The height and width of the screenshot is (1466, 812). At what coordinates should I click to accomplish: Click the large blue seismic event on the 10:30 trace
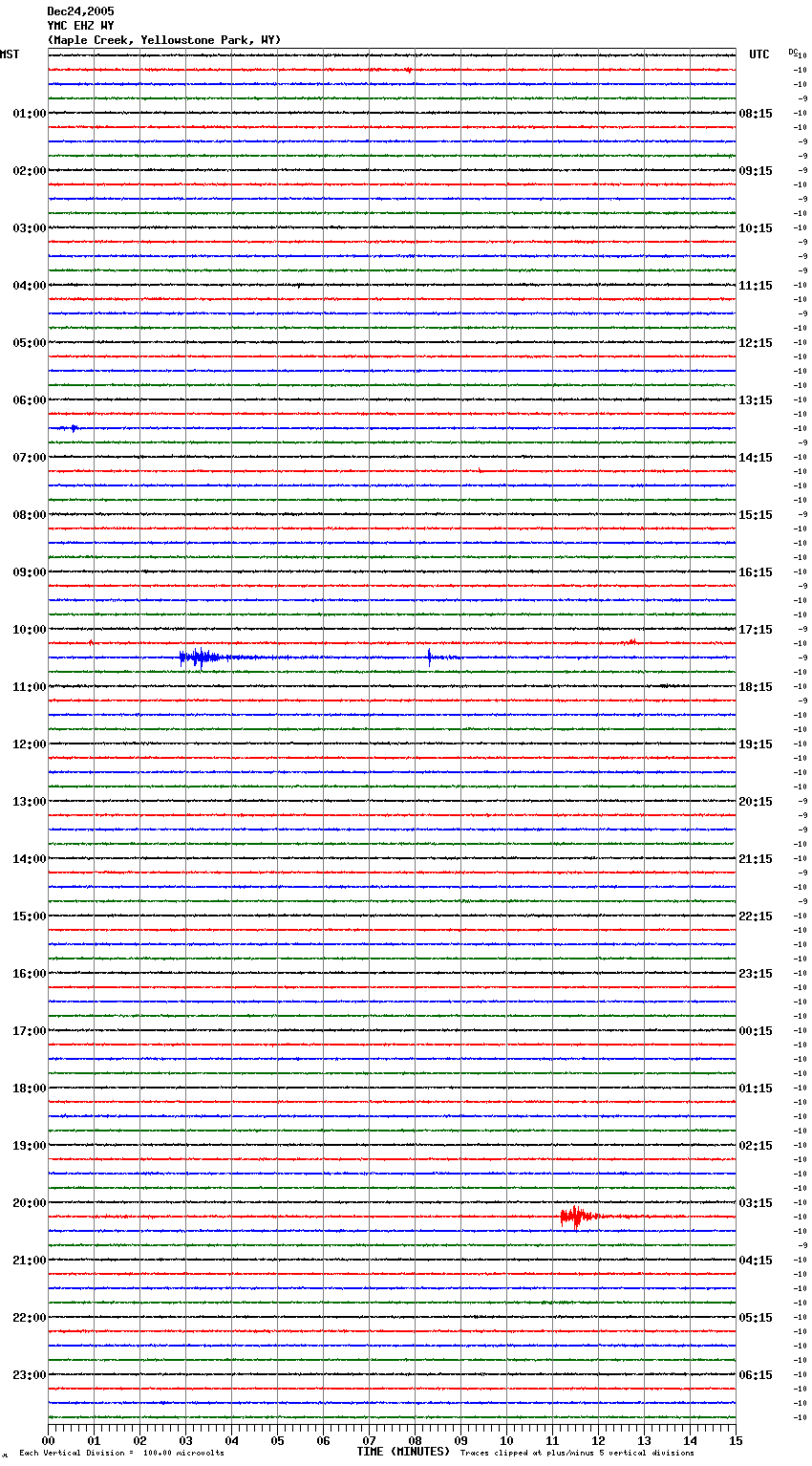click(x=201, y=658)
